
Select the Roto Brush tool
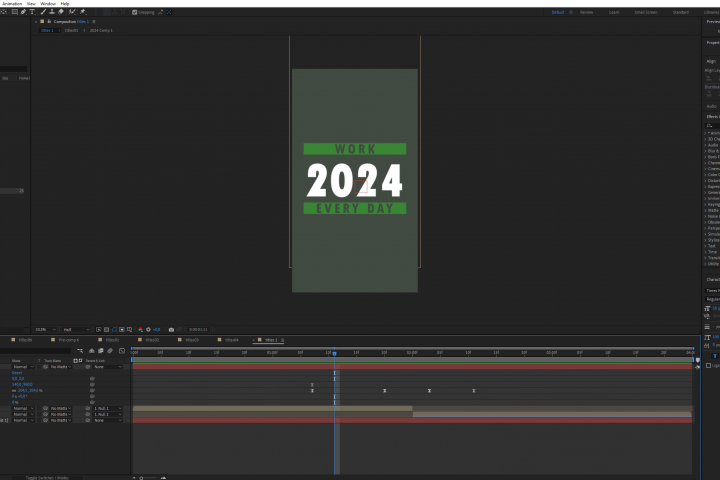pyautogui.click(x=72, y=12)
